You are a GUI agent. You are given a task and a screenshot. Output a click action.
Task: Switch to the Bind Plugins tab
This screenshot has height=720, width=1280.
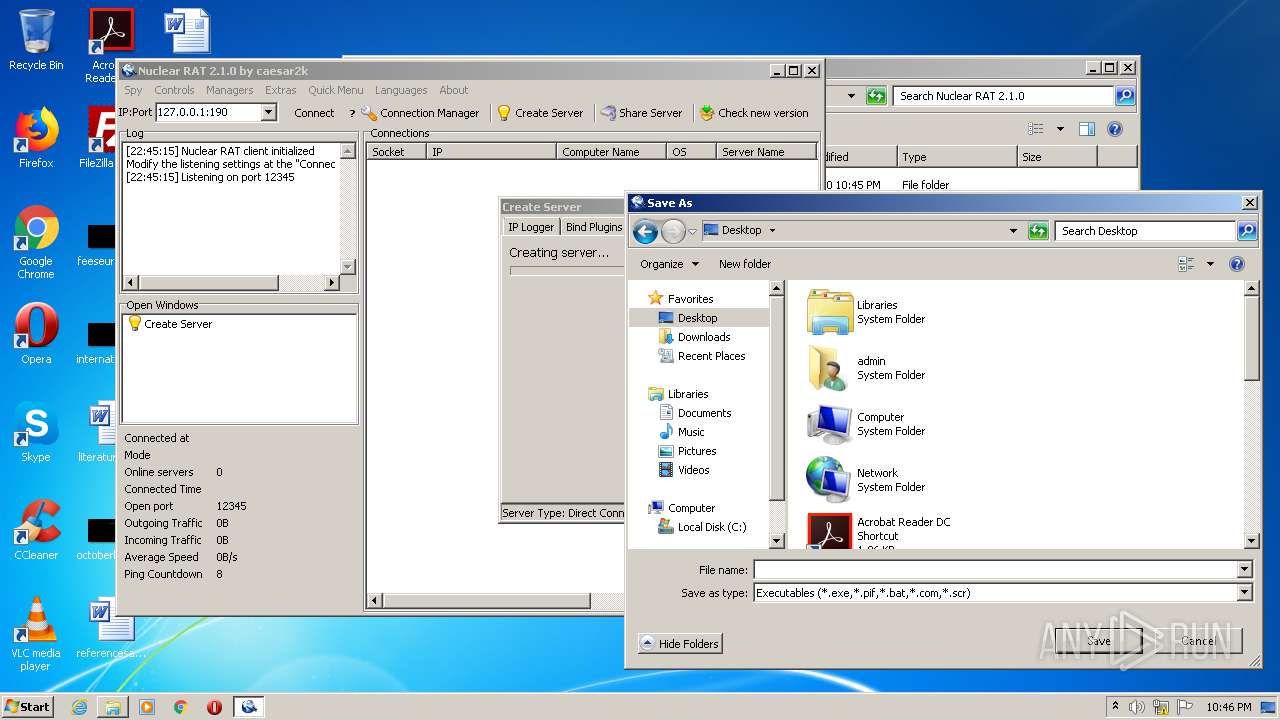point(593,227)
